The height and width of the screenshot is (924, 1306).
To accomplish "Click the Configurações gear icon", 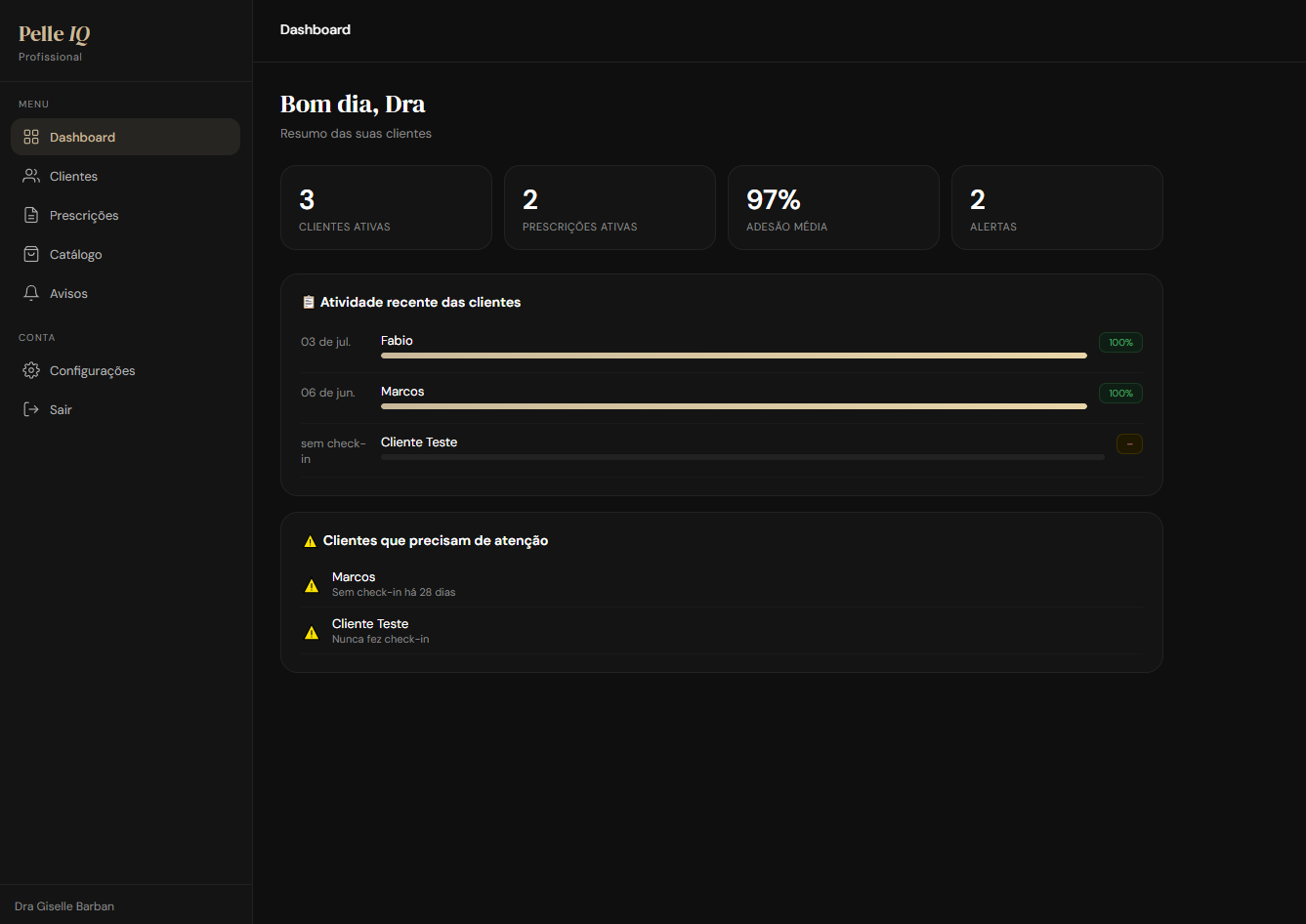I will tap(31, 370).
